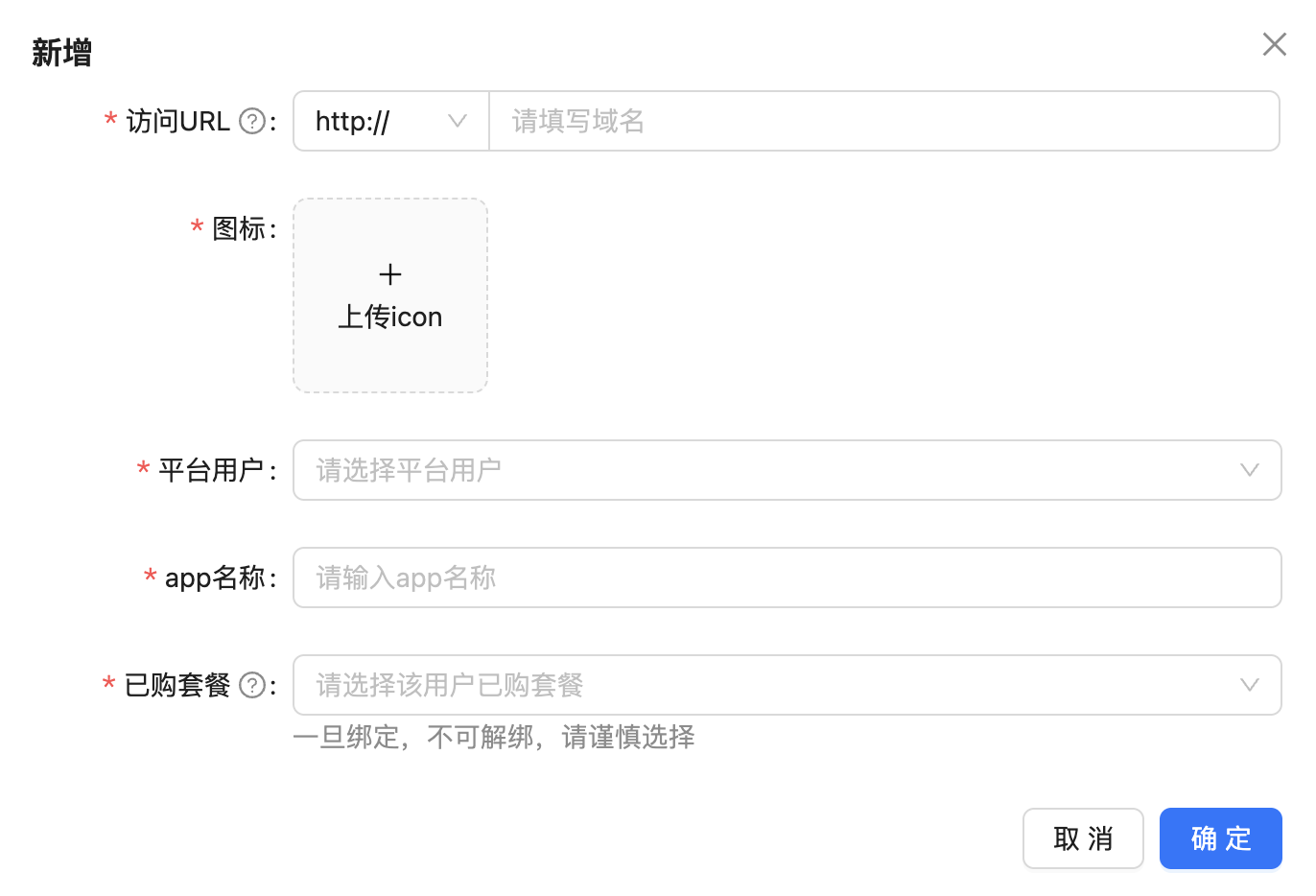Screen dimensions: 1316x896
Task: Click the chevron arrow in 平台用户 field
Action: point(1249,470)
